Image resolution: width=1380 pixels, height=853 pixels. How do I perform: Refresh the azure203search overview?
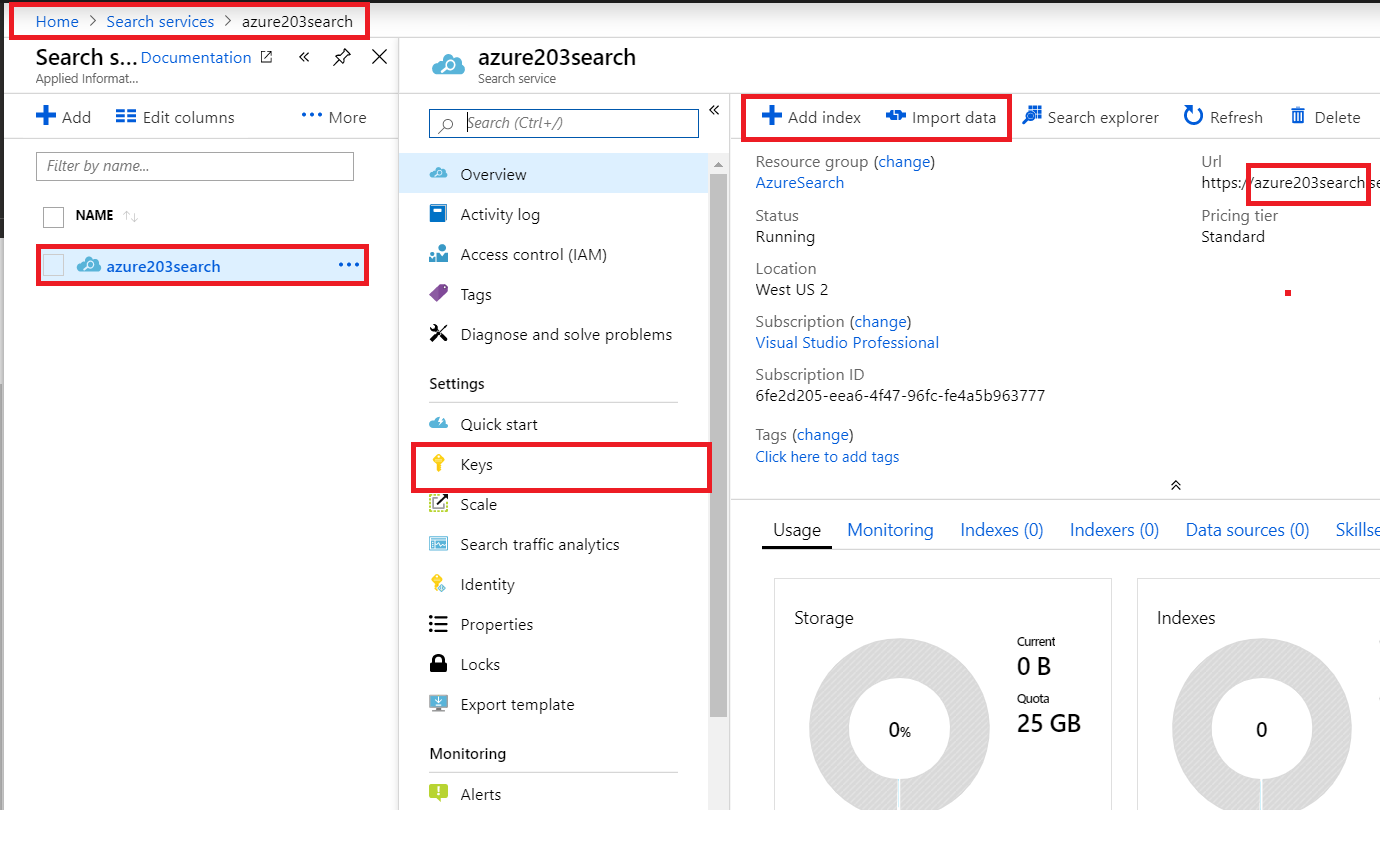[1222, 116]
